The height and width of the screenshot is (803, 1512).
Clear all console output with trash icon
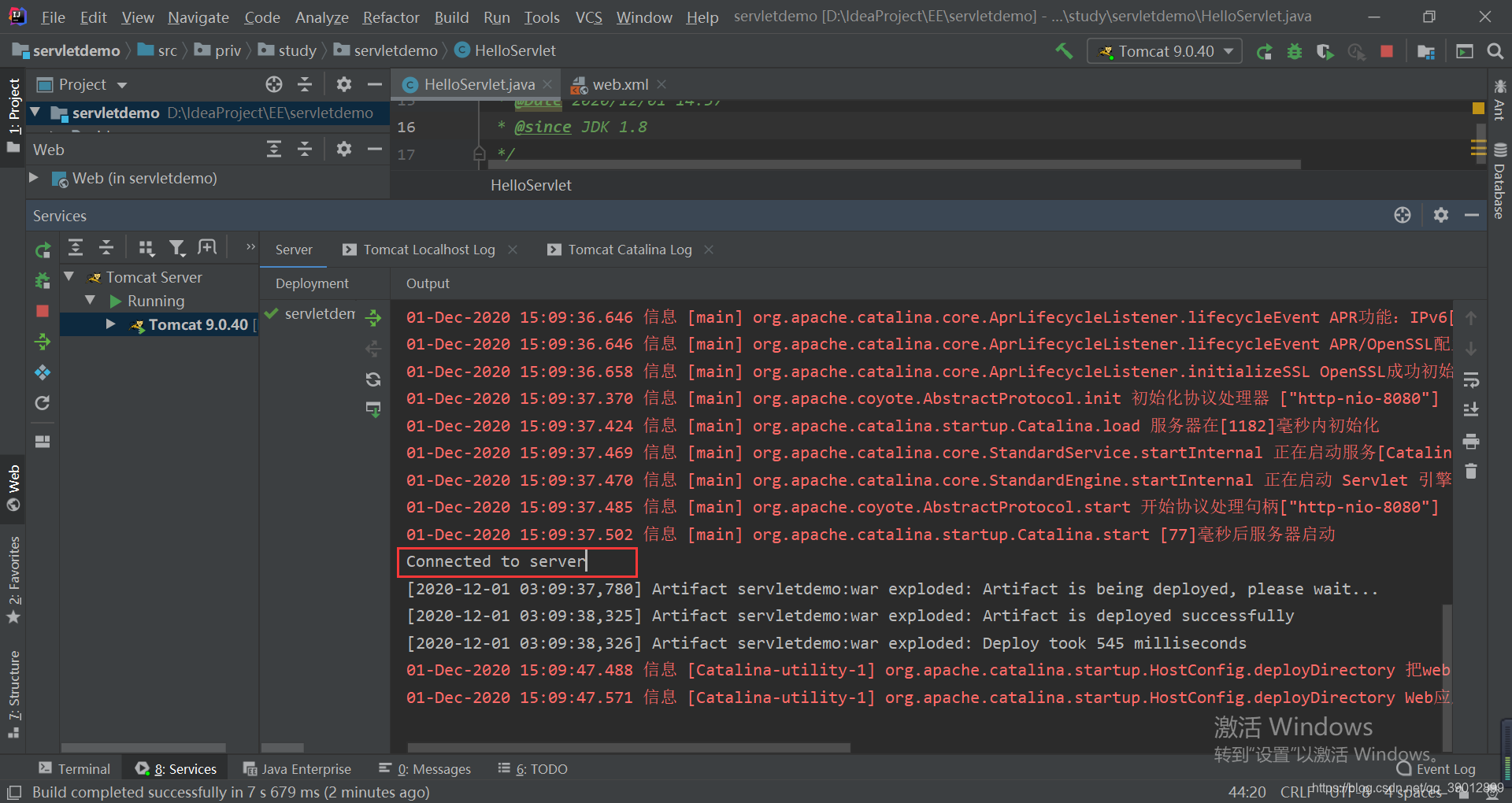click(1471, 472)
